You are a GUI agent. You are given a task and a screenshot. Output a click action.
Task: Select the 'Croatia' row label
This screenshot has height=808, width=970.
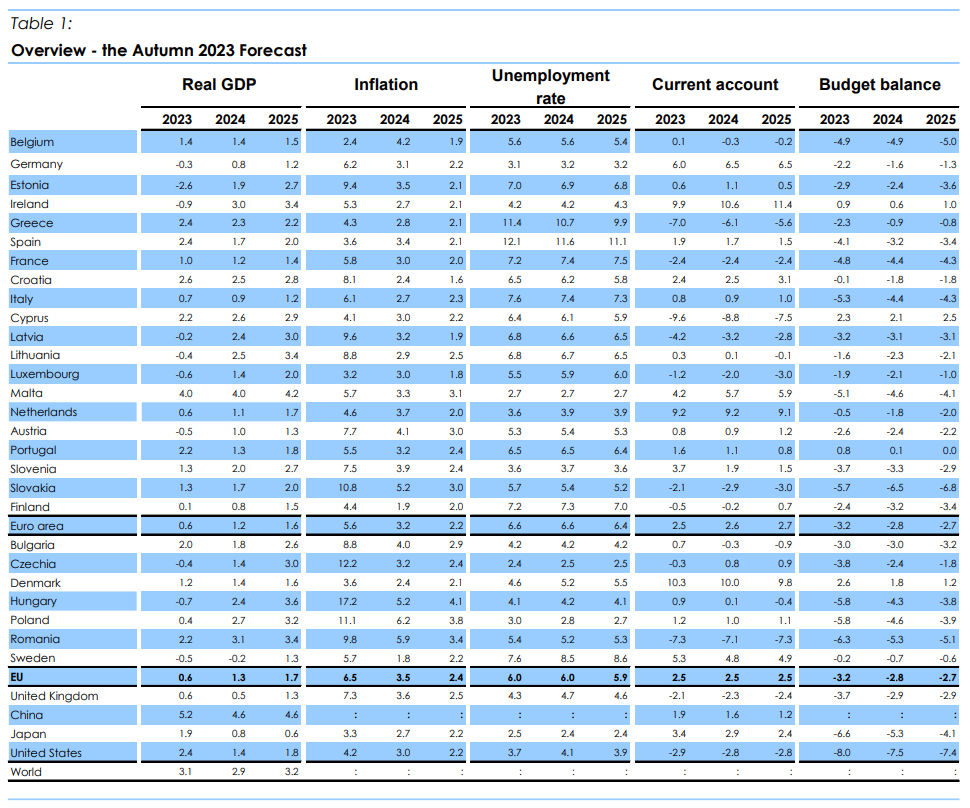tap(31, 280)
